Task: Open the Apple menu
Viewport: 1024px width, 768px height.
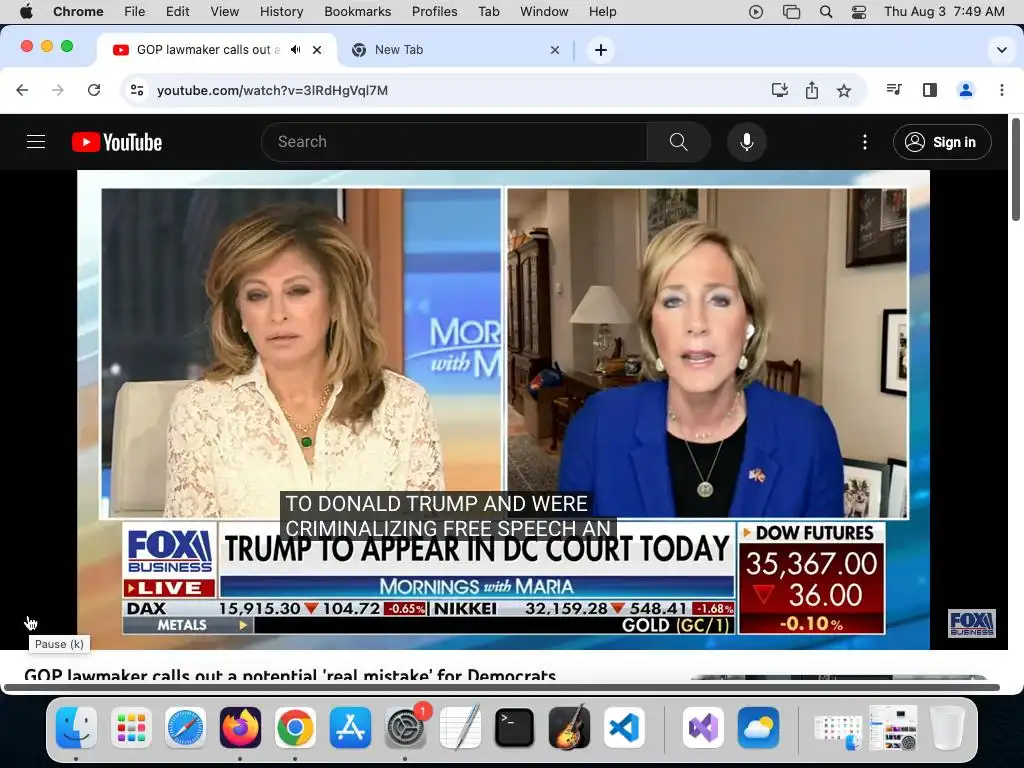Action: coord(26,11)
